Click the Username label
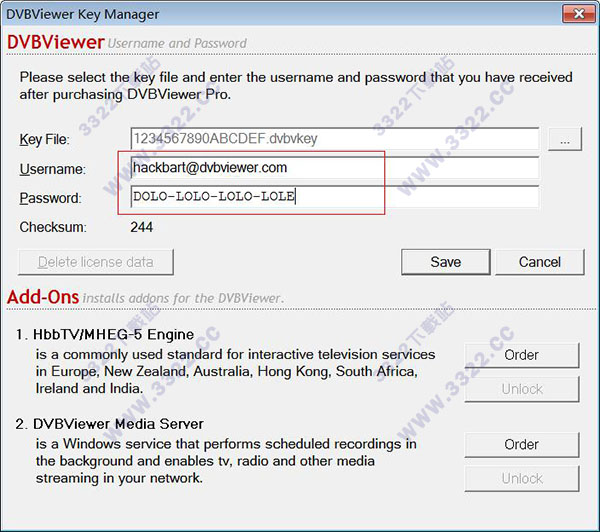This screenshot has height=532, width=600. (53, 169)
